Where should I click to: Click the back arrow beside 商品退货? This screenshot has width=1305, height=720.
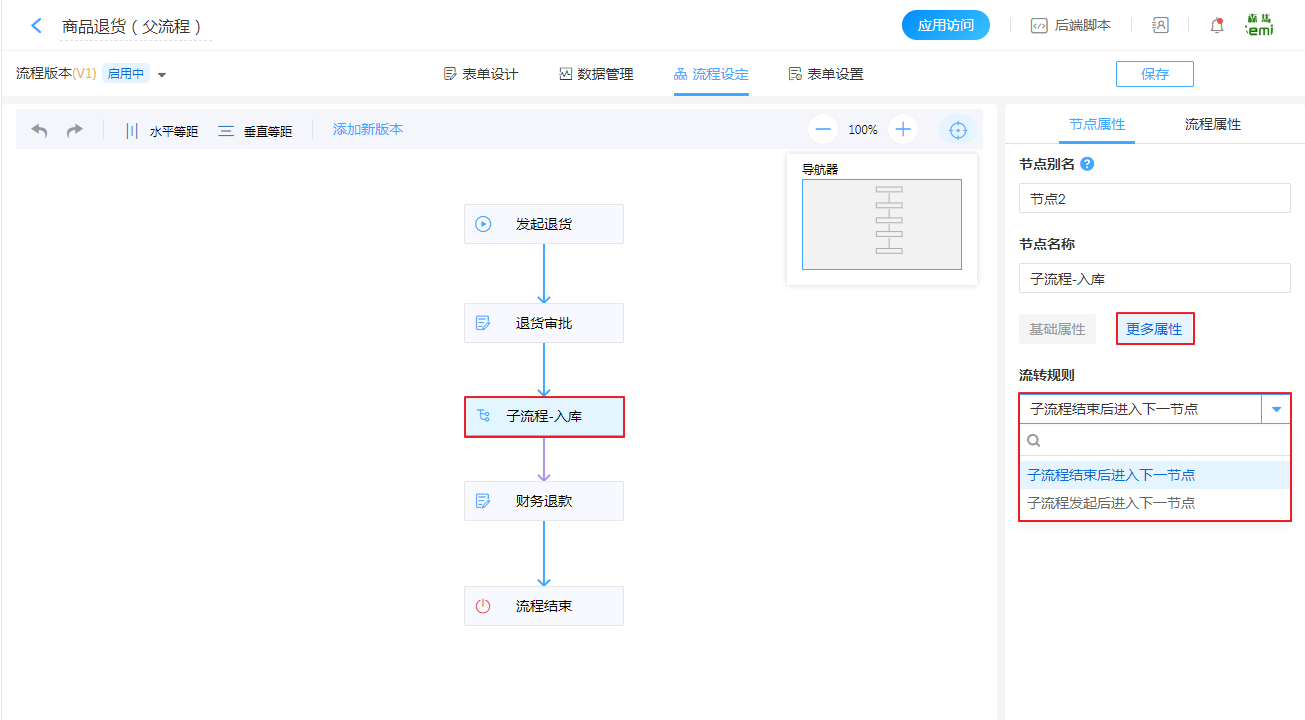click(37, 26)
